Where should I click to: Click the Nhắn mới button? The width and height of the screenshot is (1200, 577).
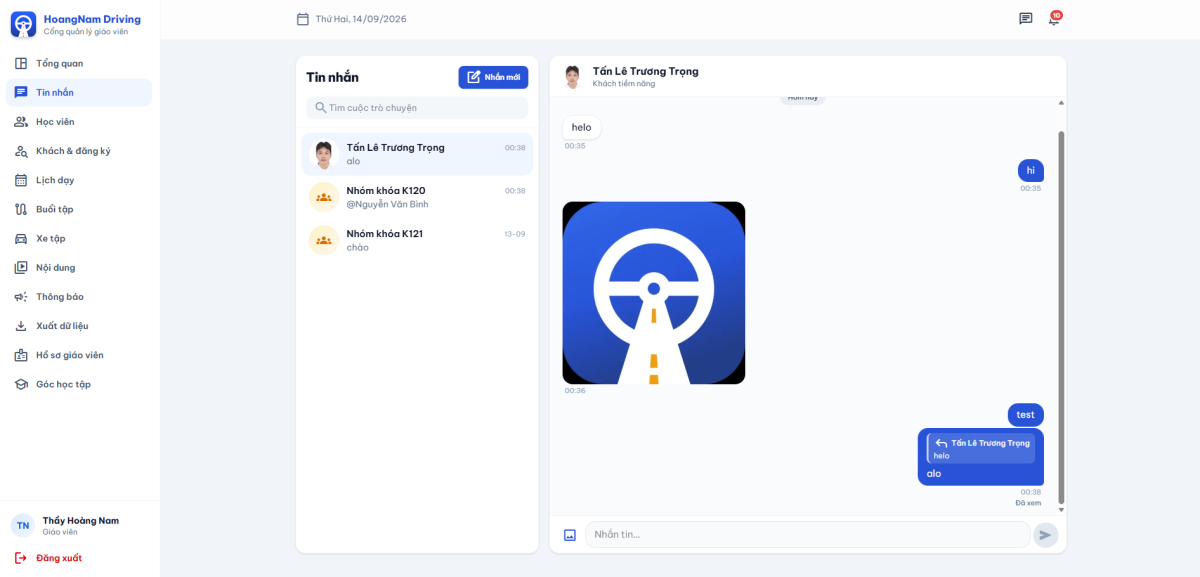pos(493,77)
